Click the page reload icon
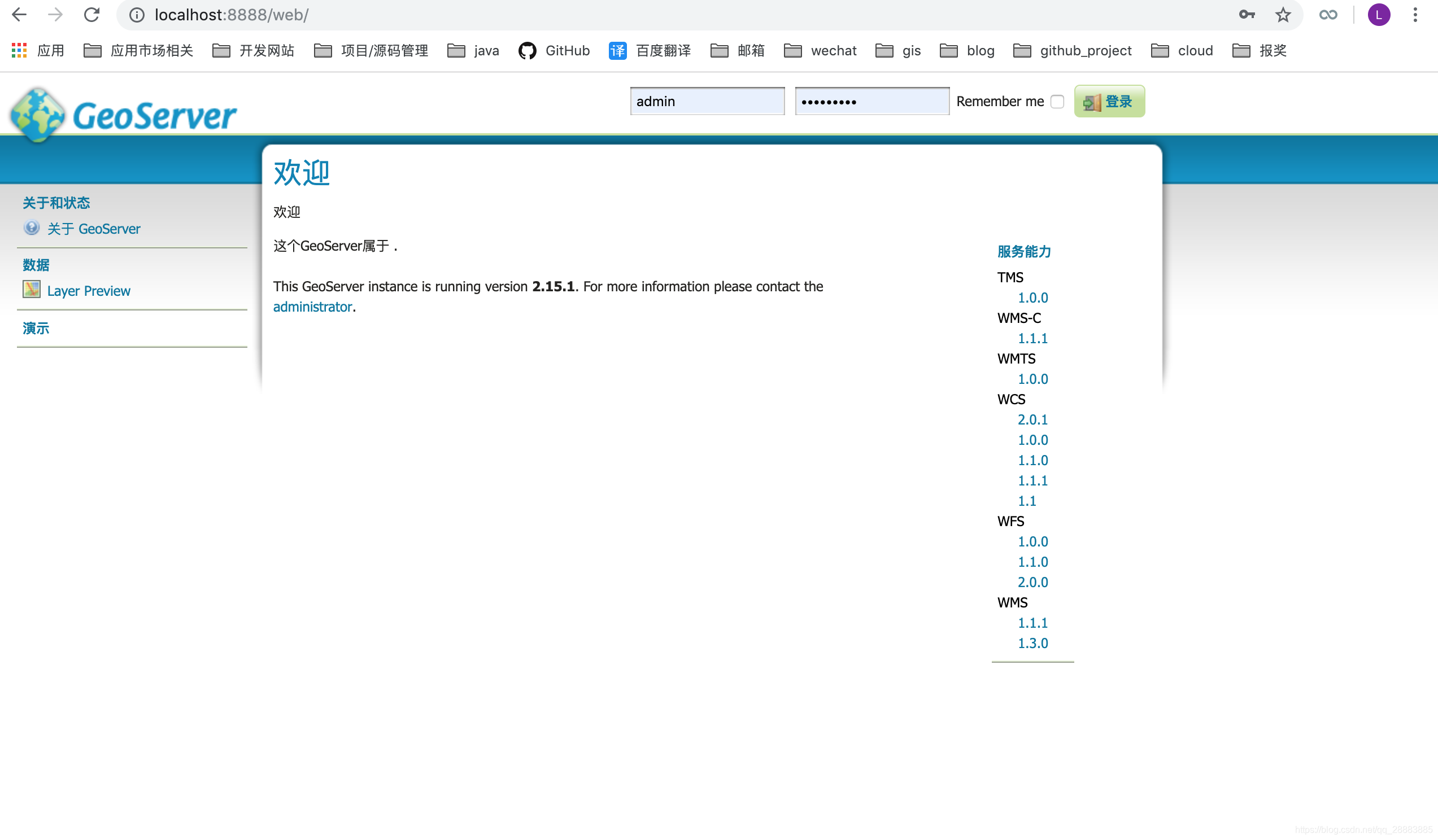This screenshot has height=840, width=1438. (x=91, y=15)
